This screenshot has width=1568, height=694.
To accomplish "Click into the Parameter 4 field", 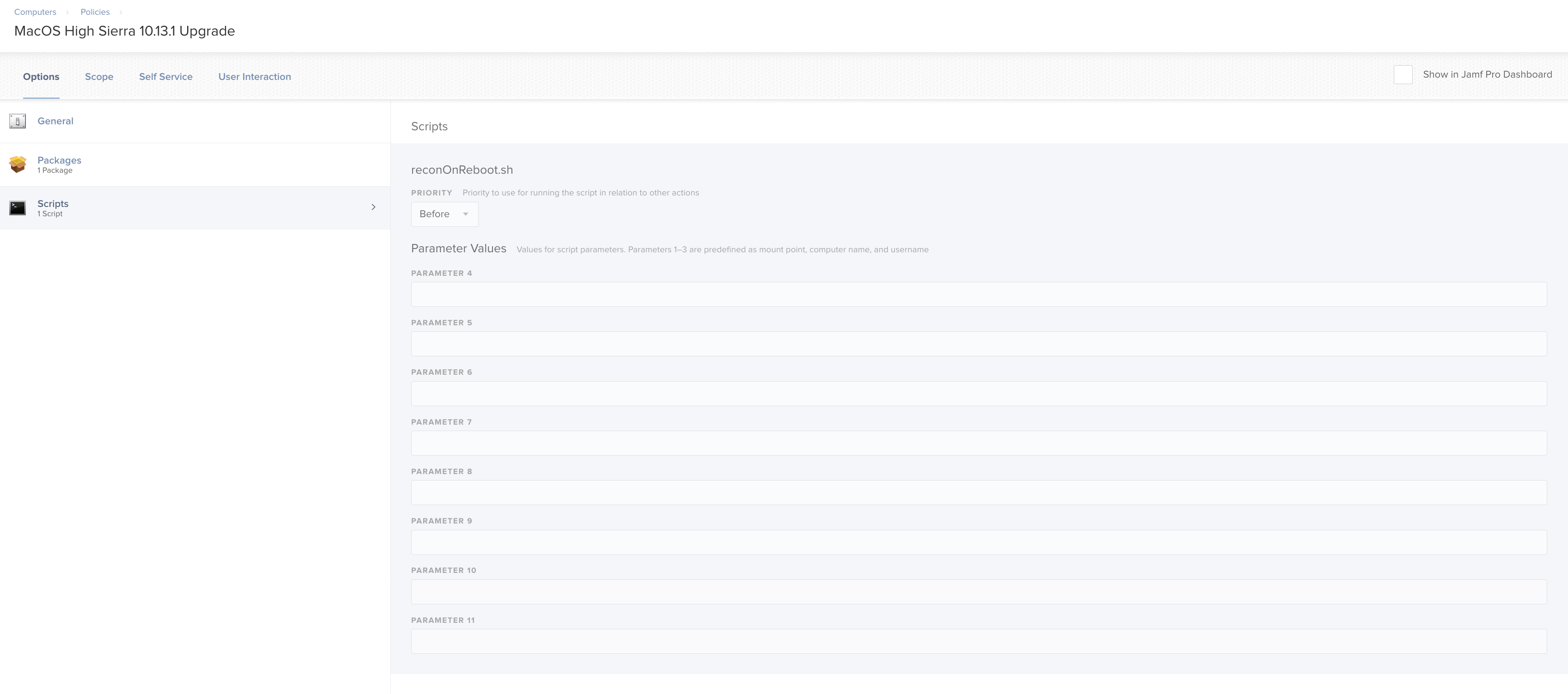I will pyautogui.click(x=979, y=295).
